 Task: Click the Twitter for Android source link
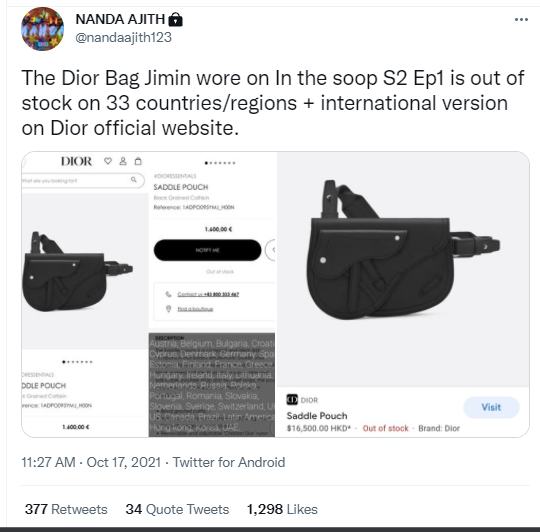pos(229,462)
